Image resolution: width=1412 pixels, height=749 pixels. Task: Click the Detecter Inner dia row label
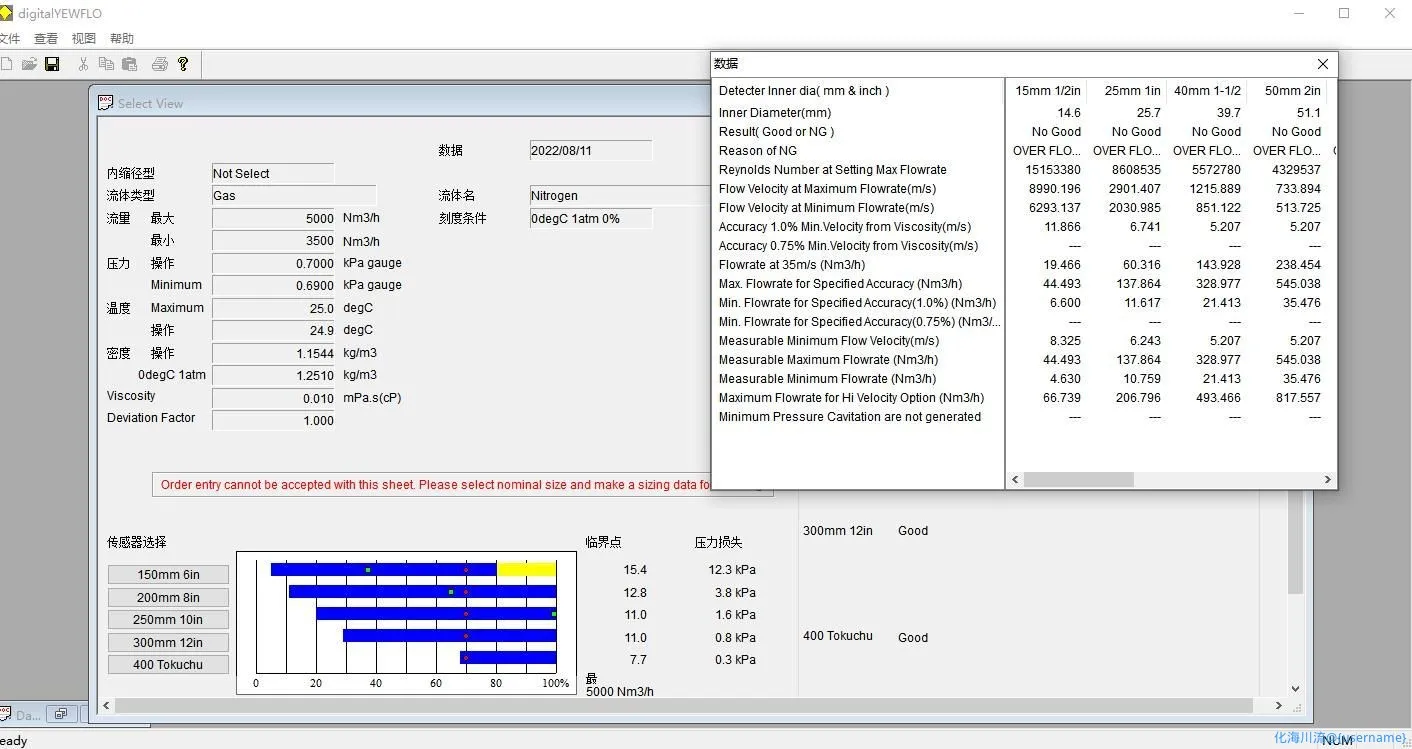(x=804, y=91)
